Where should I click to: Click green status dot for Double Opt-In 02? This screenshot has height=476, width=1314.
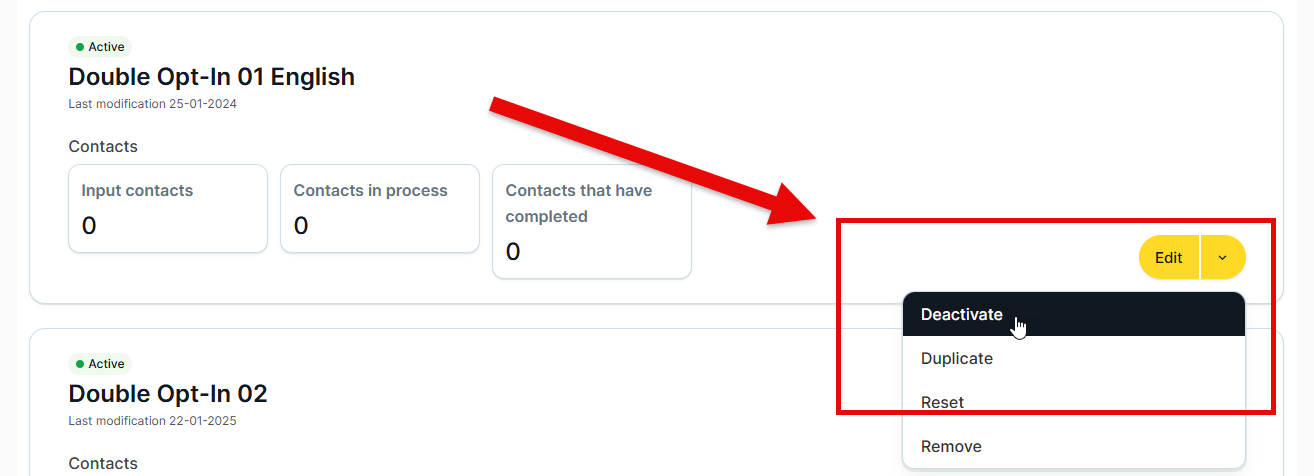point(80,364)
